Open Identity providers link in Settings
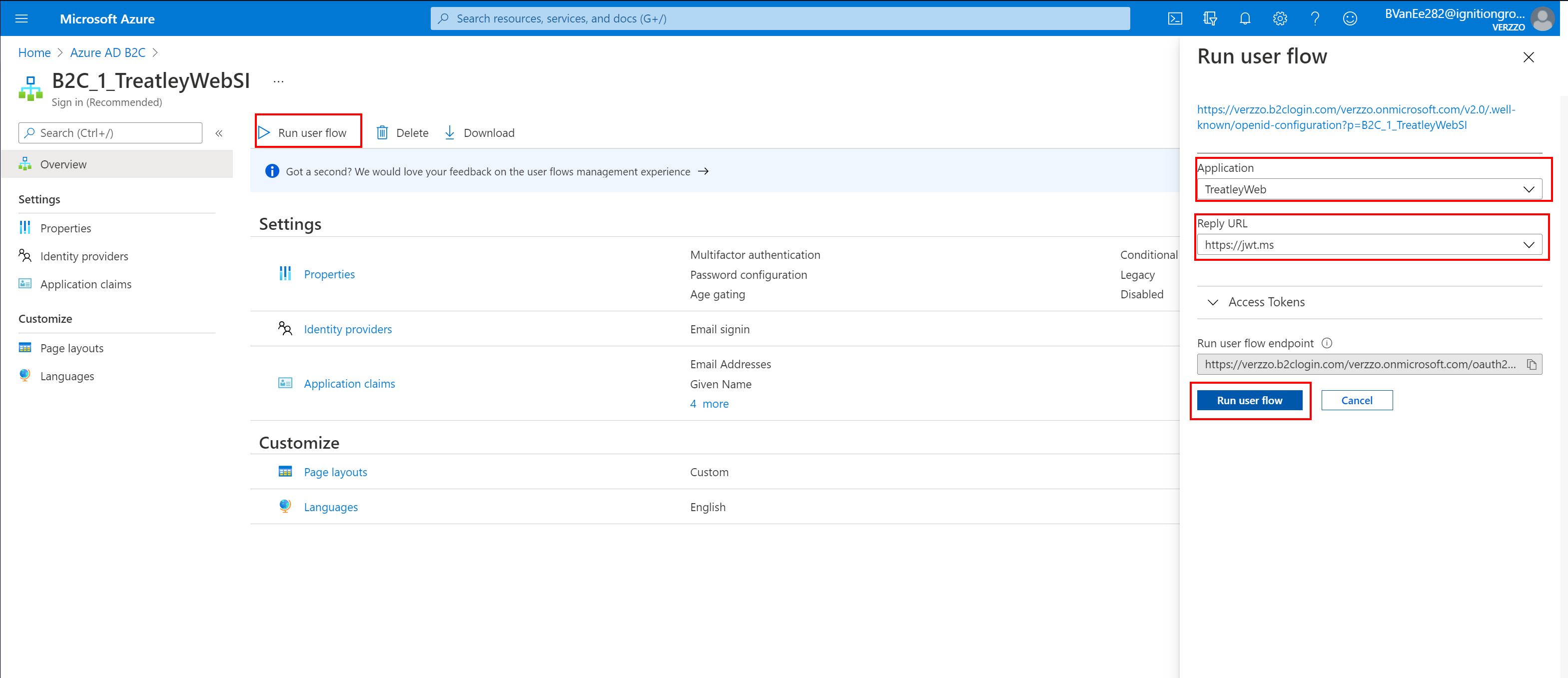Screen dimensions: 1568x678 348,329
